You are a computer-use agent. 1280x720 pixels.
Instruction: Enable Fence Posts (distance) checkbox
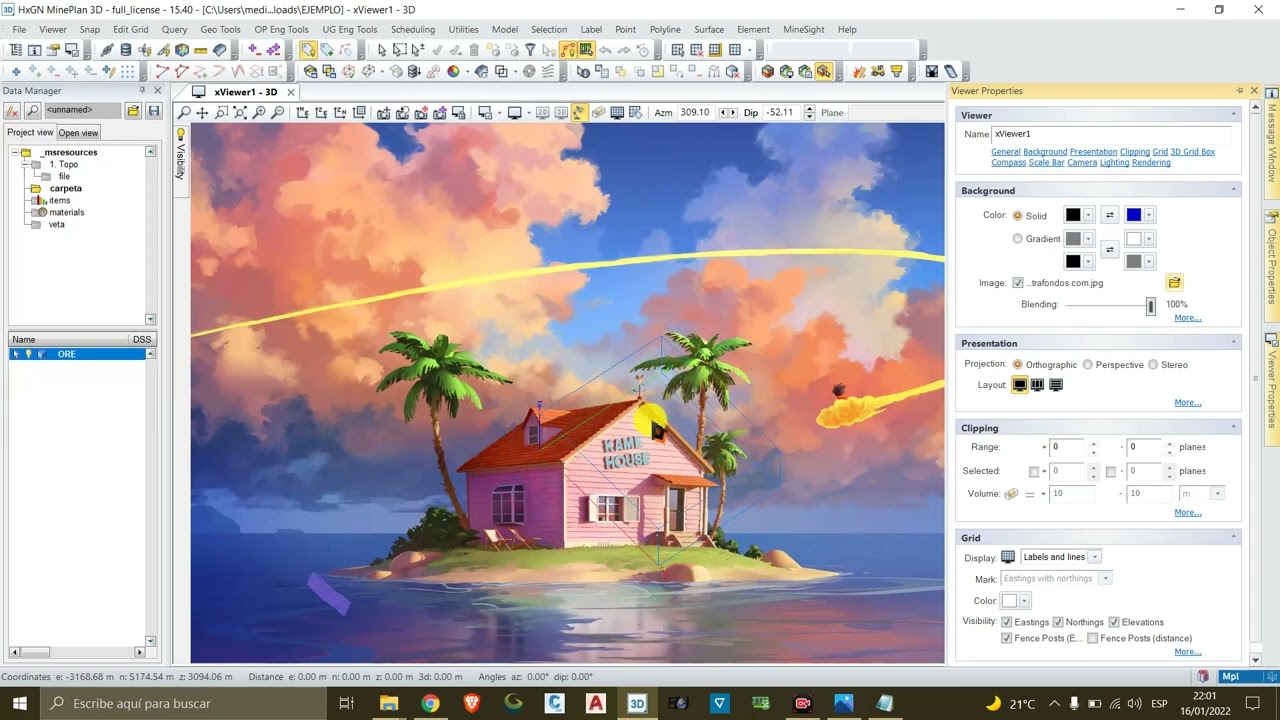[x=1093, y=638]
